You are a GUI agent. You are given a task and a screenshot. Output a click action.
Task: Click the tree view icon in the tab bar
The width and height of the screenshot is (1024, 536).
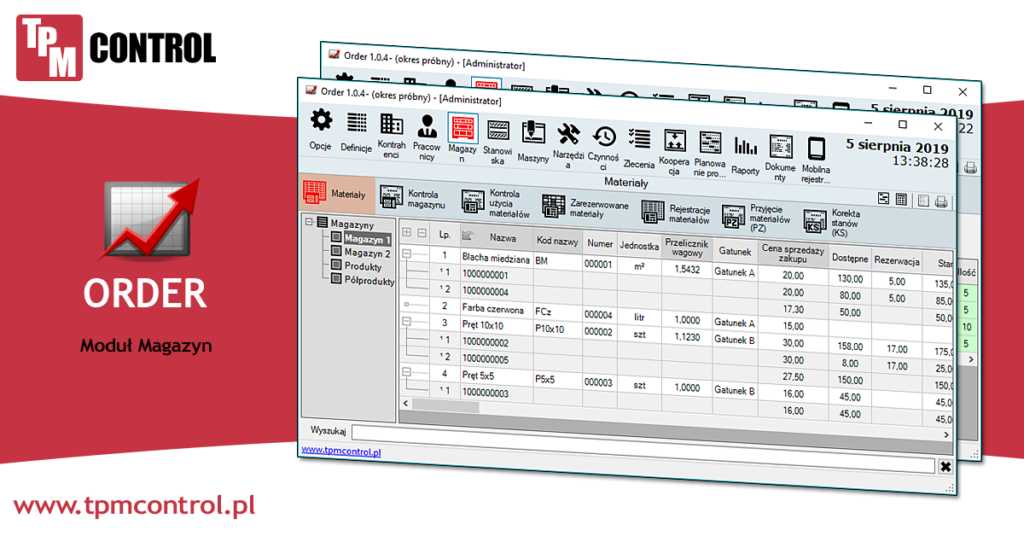[x=884, y=198]
